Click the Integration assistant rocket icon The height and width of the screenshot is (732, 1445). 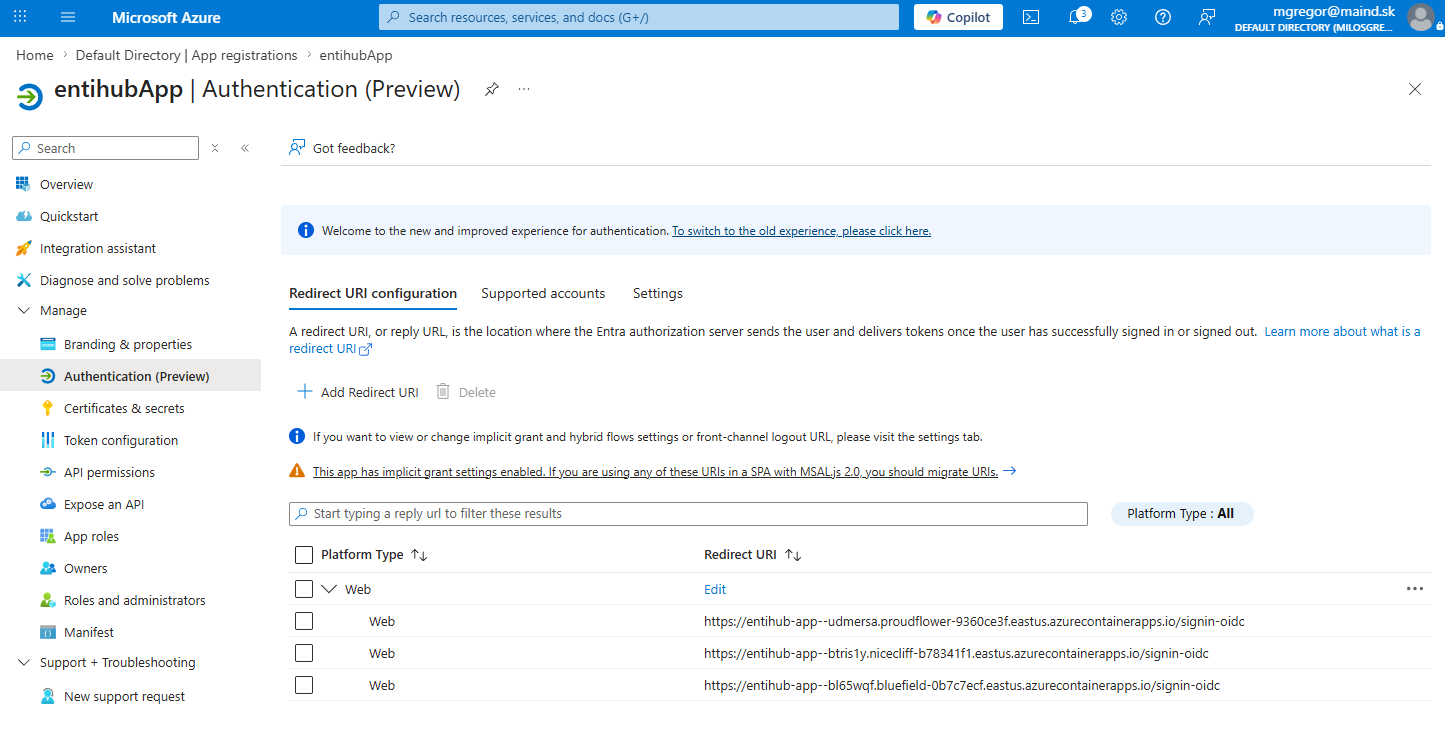pos(23,248)
